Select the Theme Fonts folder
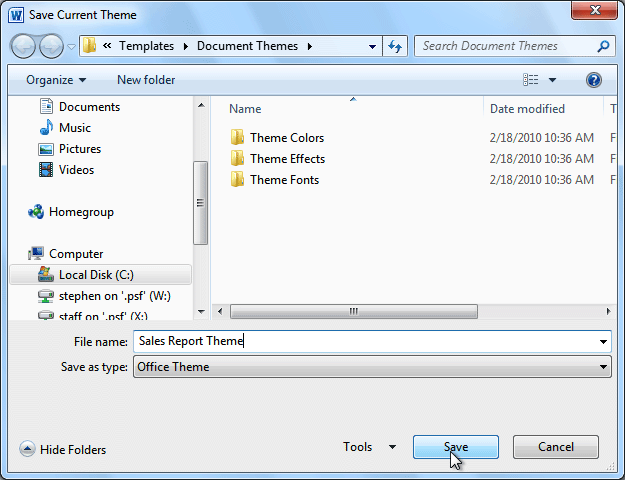This screenshot has width=625, height=480. coord(284,180)
